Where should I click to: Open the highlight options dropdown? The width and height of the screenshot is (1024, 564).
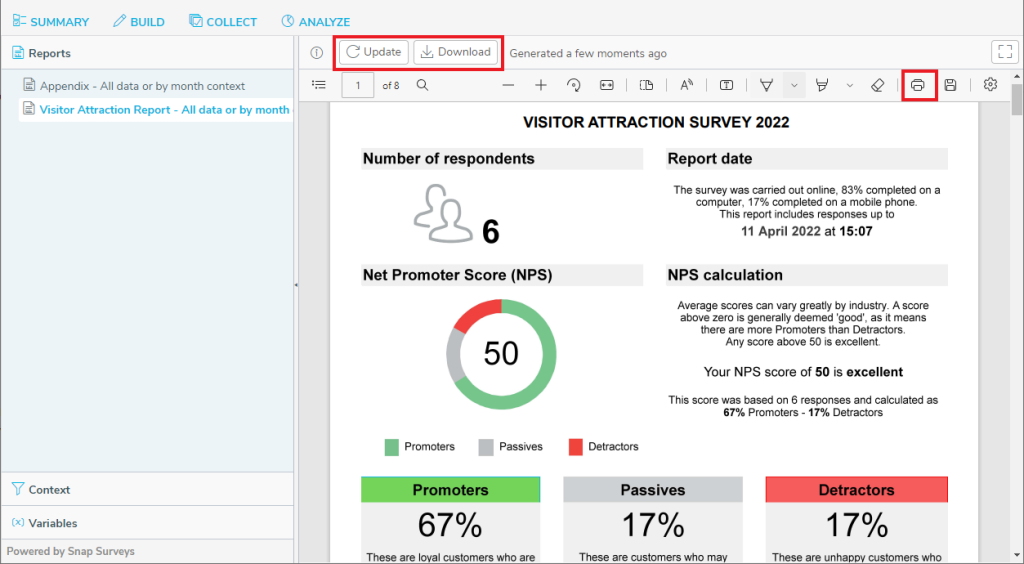click(x=850, y=85)
